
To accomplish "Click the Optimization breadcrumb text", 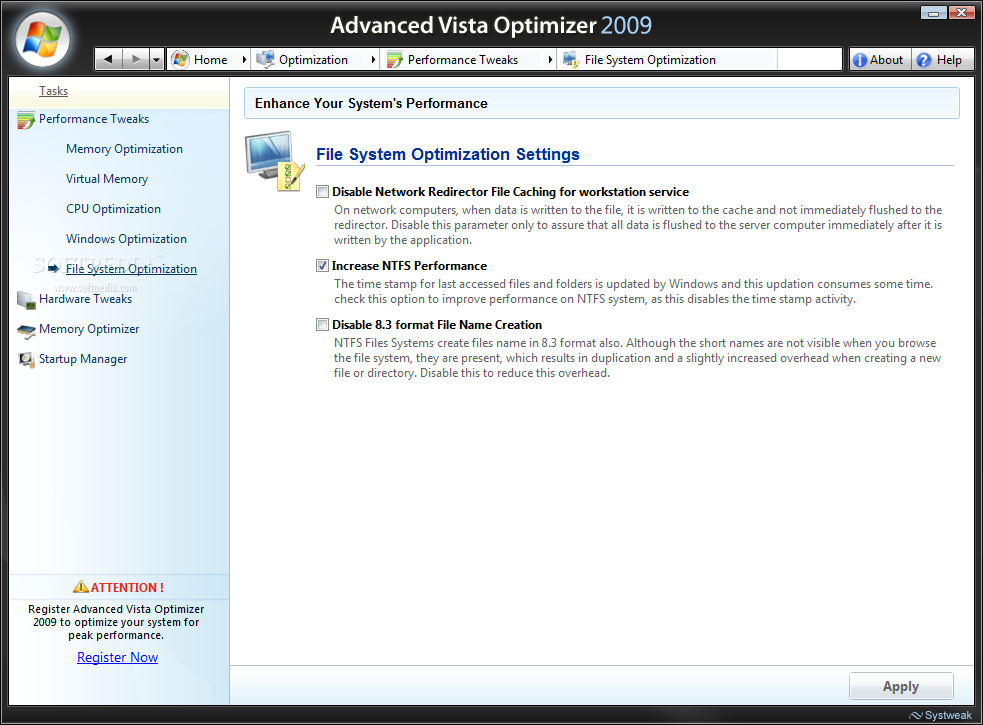I will tap(313, 60).
